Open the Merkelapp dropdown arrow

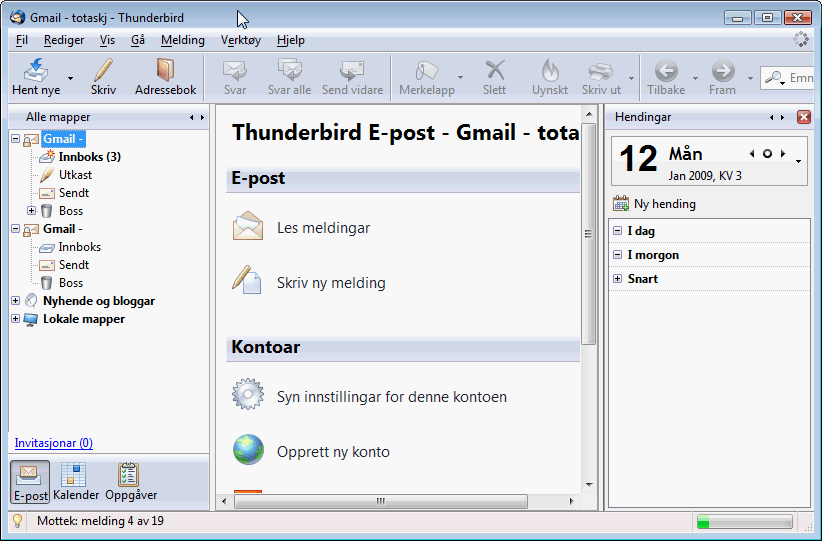click(460, 78)
